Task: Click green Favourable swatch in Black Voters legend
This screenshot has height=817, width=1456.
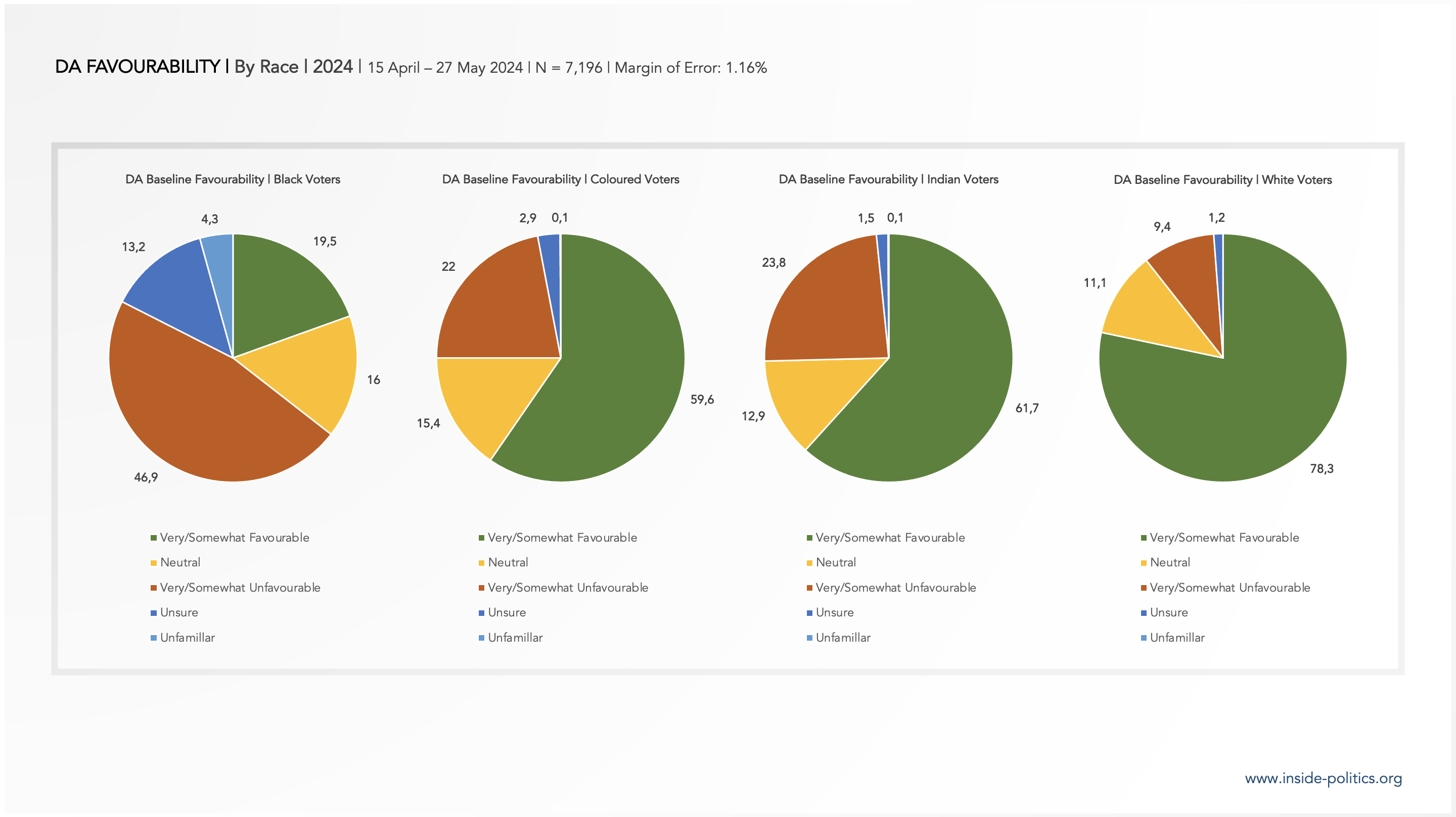Action: (x=153, y=538)
